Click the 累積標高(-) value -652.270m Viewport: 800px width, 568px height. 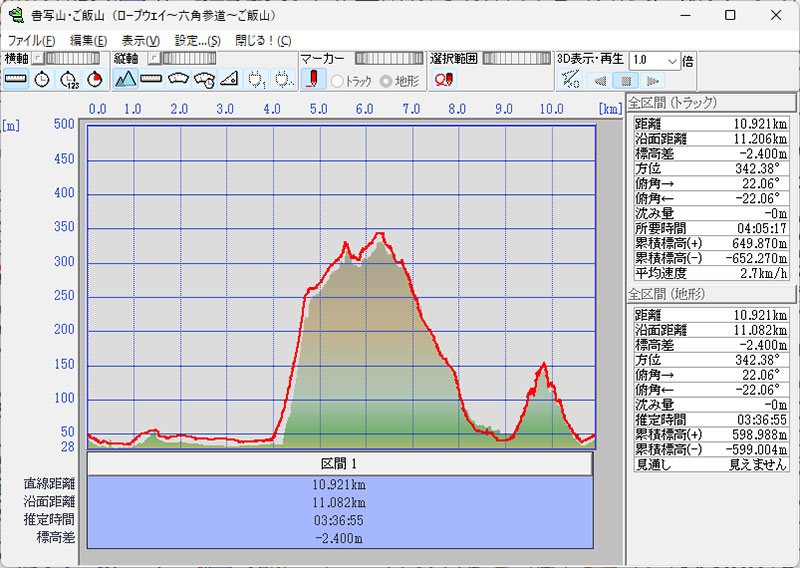pyautogui.click(x=756, y=258)
